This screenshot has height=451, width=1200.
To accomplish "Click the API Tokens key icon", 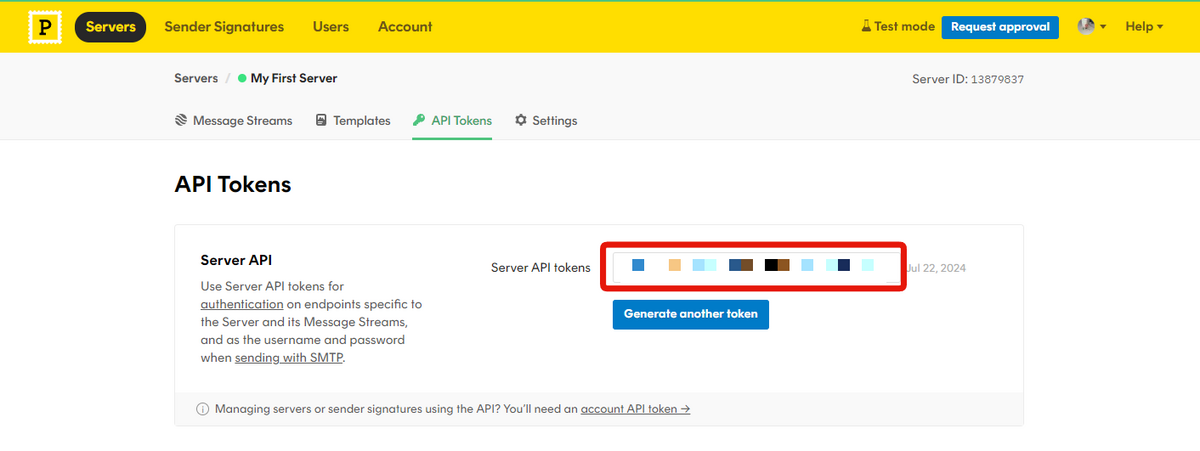I will coord(419,120).
